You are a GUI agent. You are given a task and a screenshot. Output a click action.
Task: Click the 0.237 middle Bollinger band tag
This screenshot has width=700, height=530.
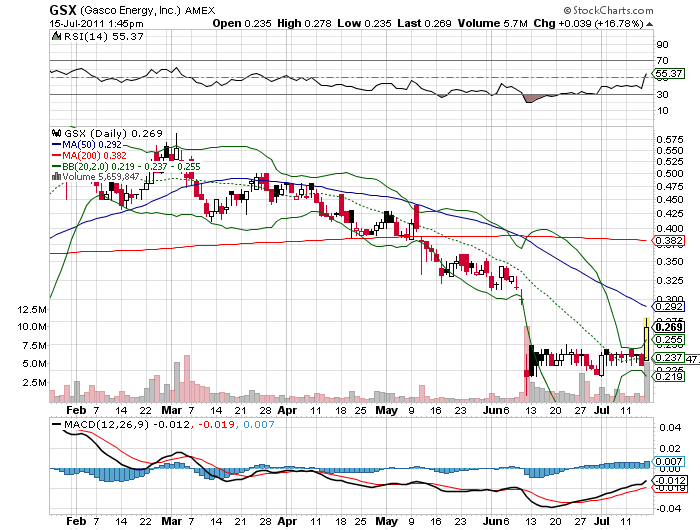(669, 358)
